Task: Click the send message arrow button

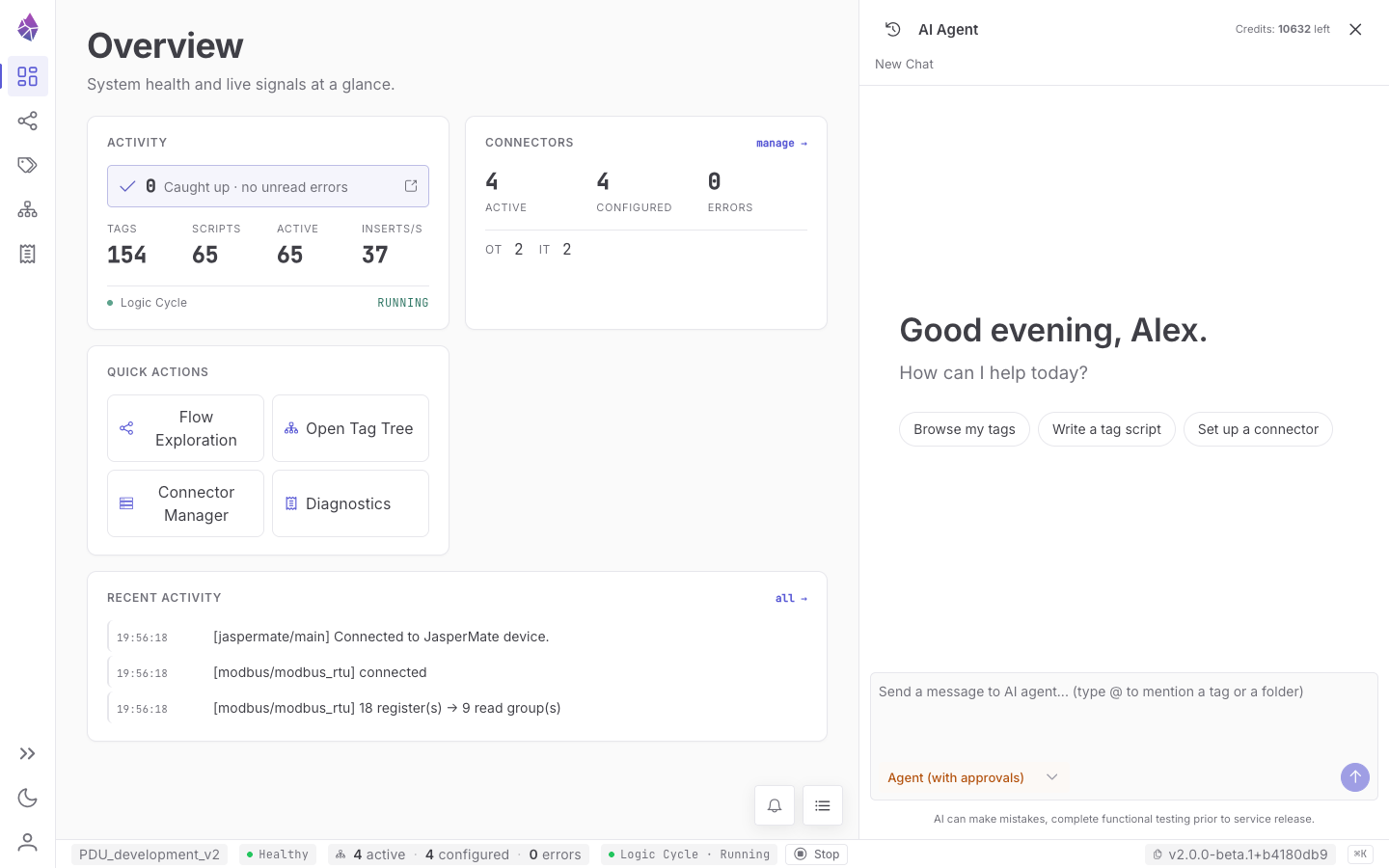Action: pyautogui.click(x=1355, y=777)
